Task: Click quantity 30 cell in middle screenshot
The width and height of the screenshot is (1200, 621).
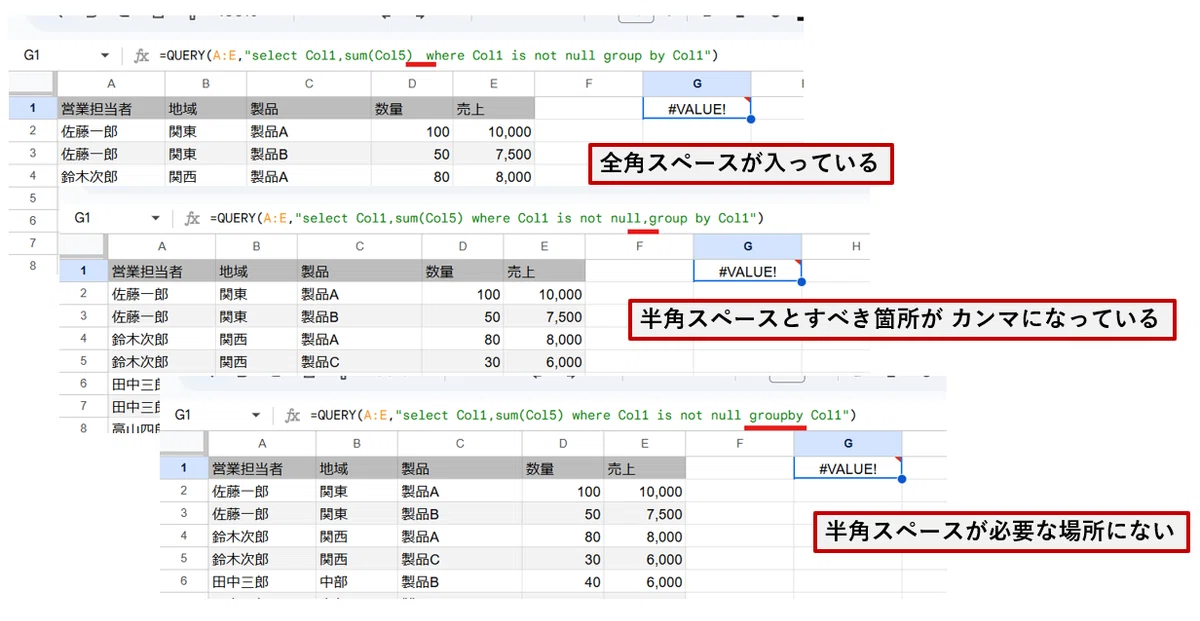Action: 463,362
